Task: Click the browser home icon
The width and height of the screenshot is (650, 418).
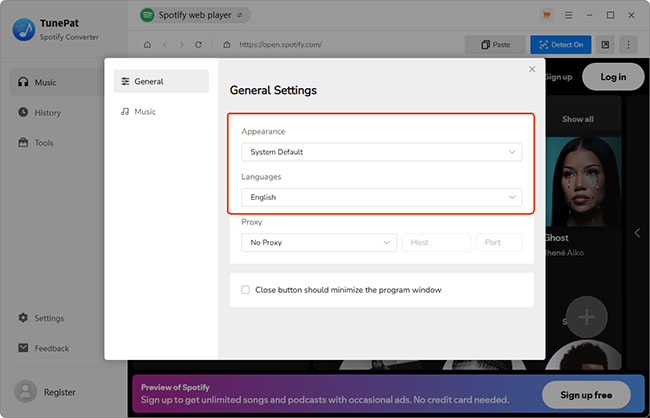Action: tap(147, 45)
